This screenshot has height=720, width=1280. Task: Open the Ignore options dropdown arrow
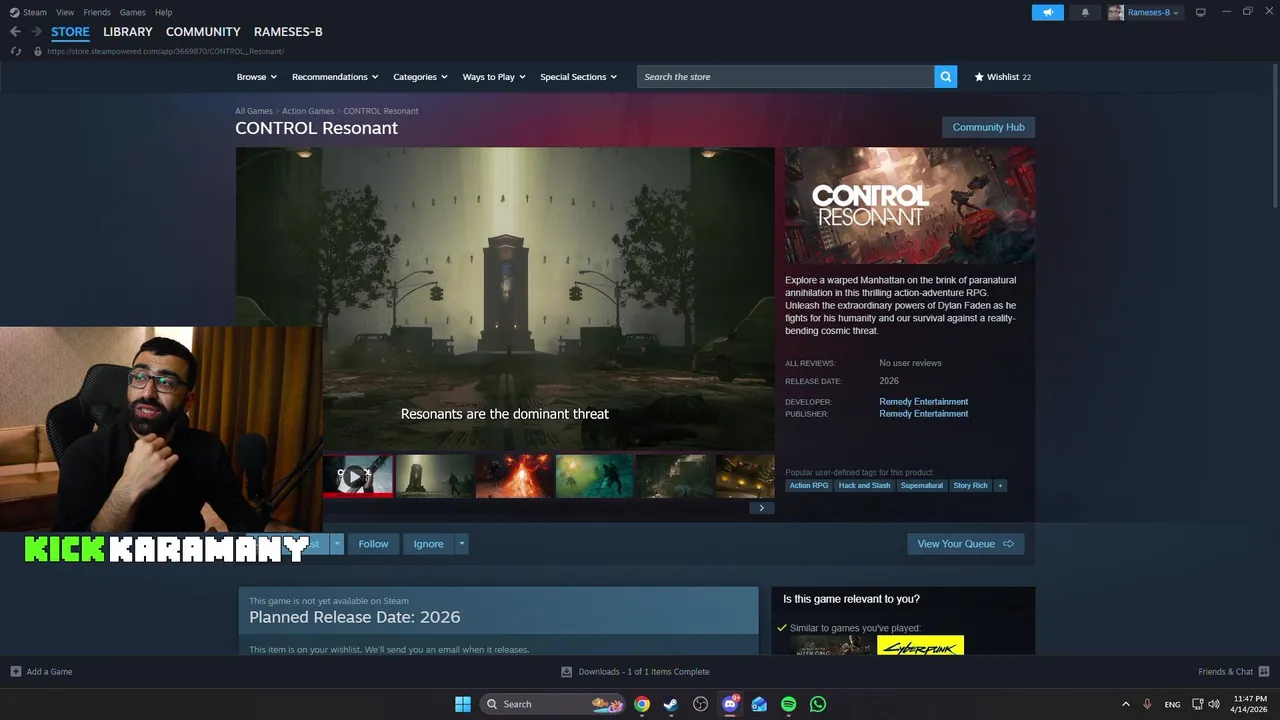coord(461,544)
